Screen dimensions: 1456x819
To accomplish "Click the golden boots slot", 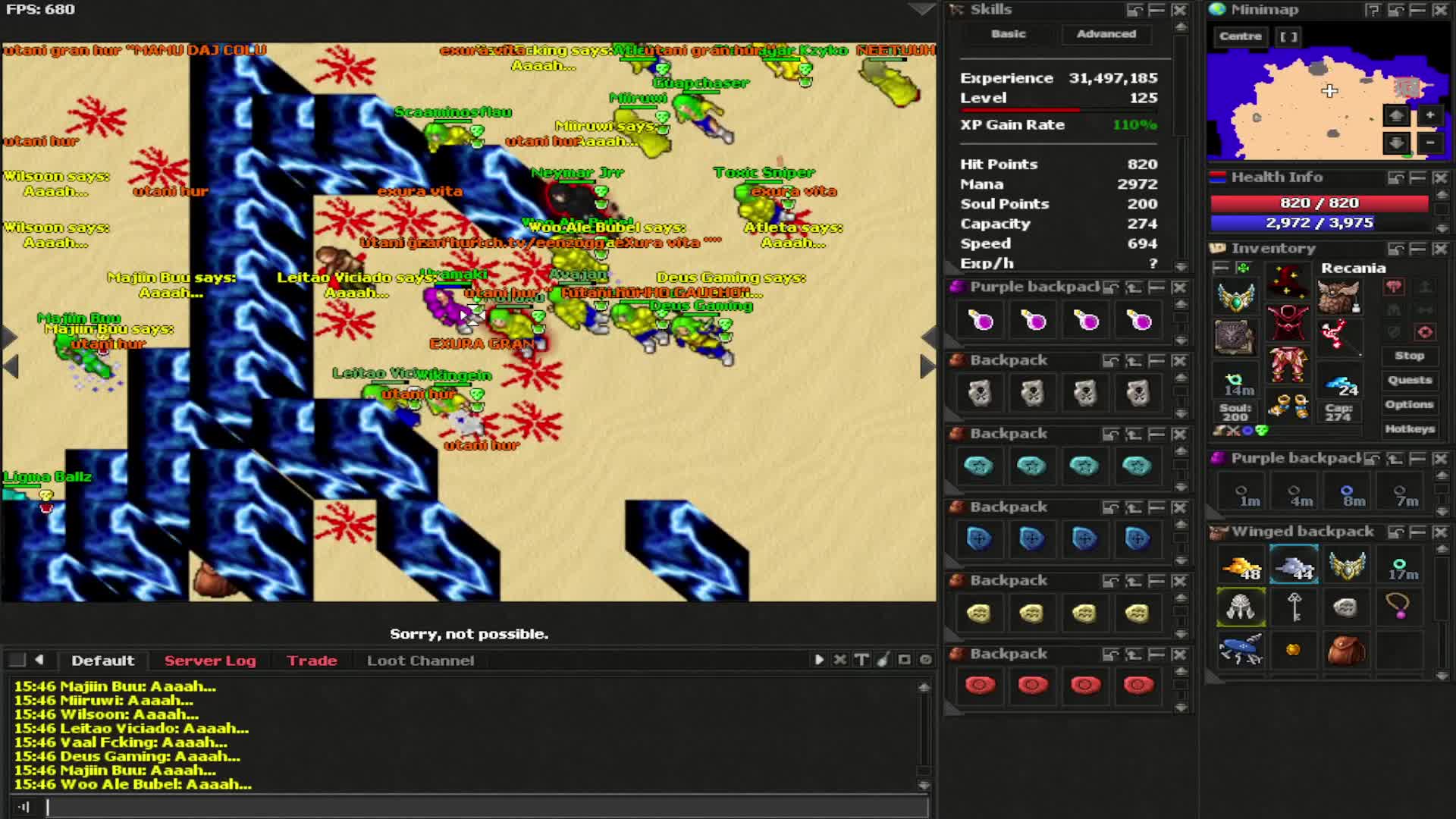I will pyautogui.click(x=1288, y=405).
